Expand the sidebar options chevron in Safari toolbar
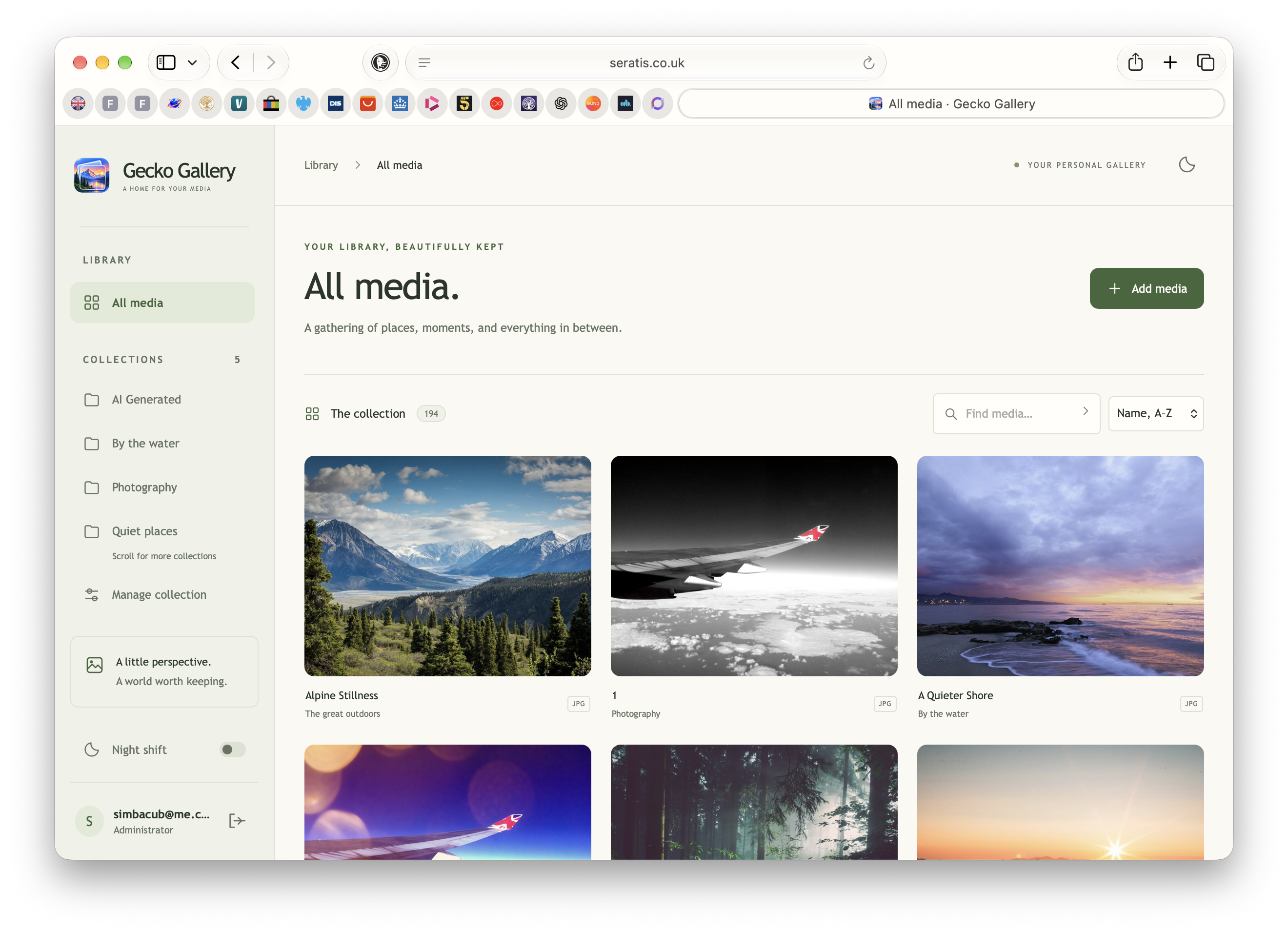Screen dimensions: 1288x932 192,62
